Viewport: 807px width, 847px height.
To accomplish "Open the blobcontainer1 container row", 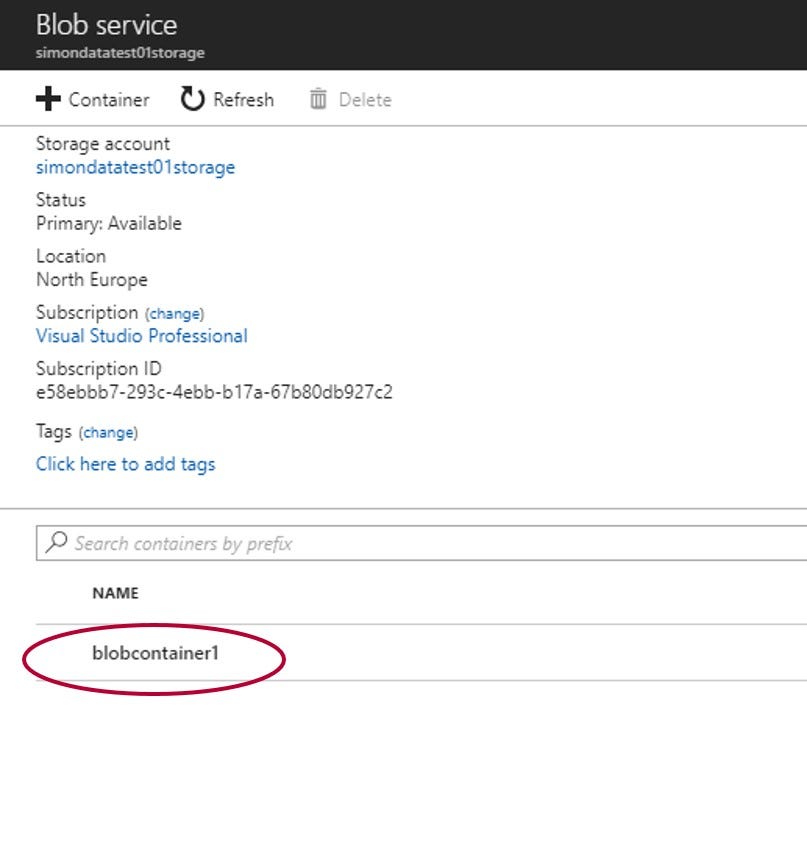I will tap(421, 653).
